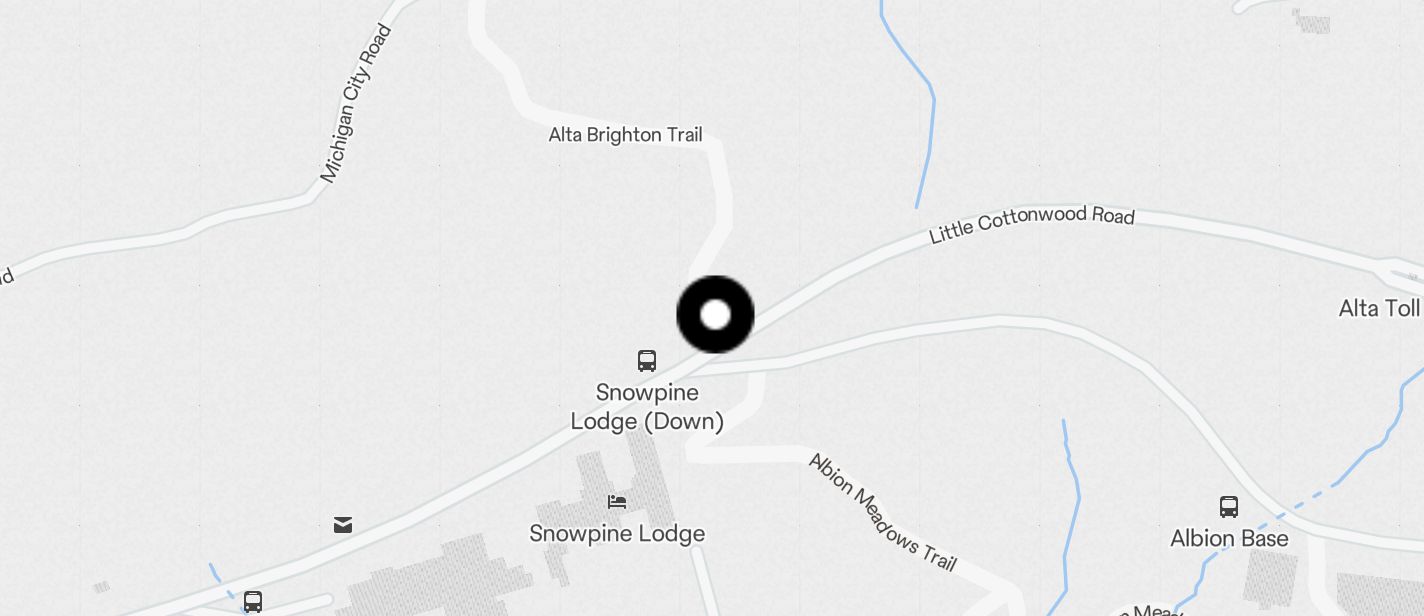Select the small building in the top-right corner
The image size is (1424, 616).
click(x=1311, y=21)
